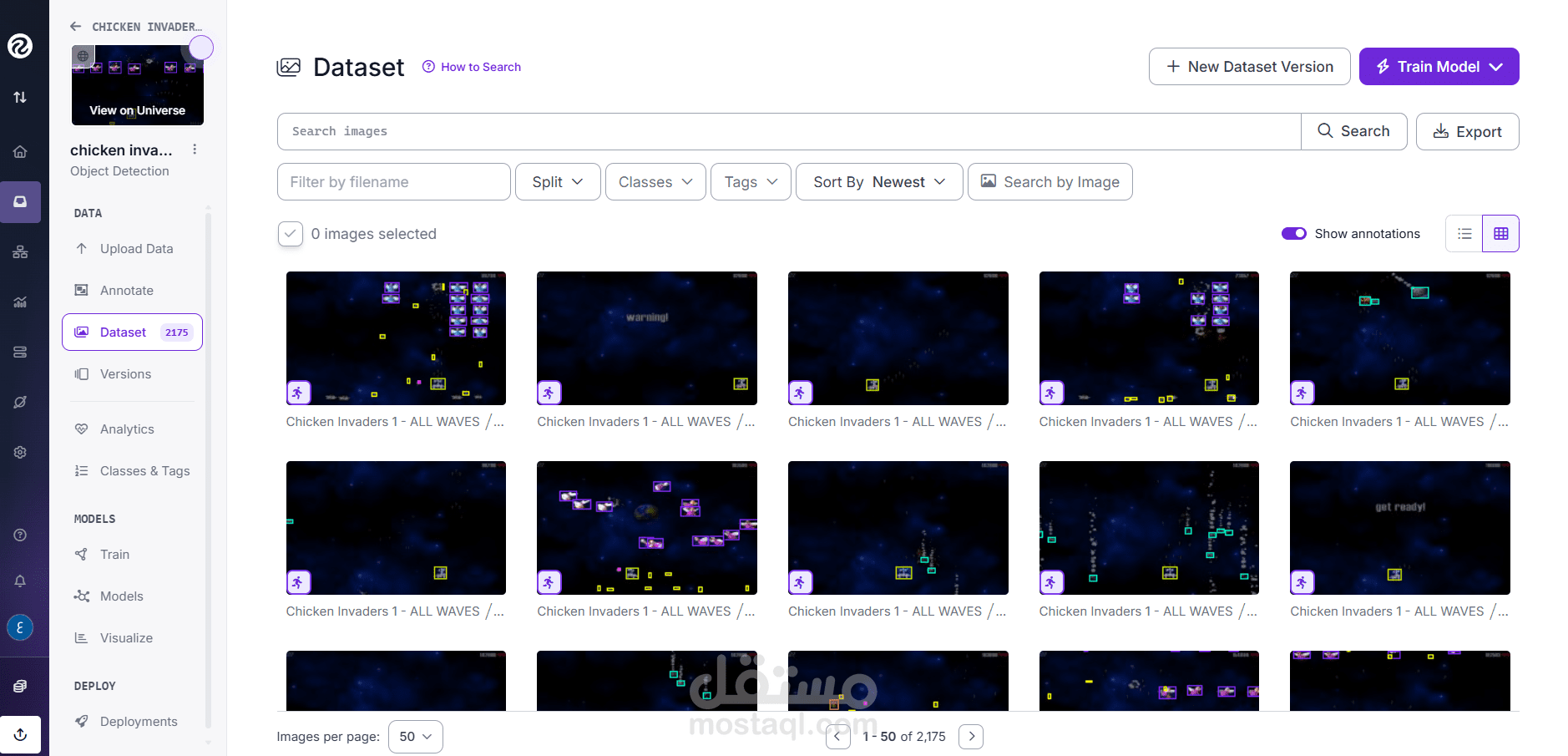1568x756 pixels.
Task: Click the upload icon at bottom of left rail
Action: [x=20, y=735]
